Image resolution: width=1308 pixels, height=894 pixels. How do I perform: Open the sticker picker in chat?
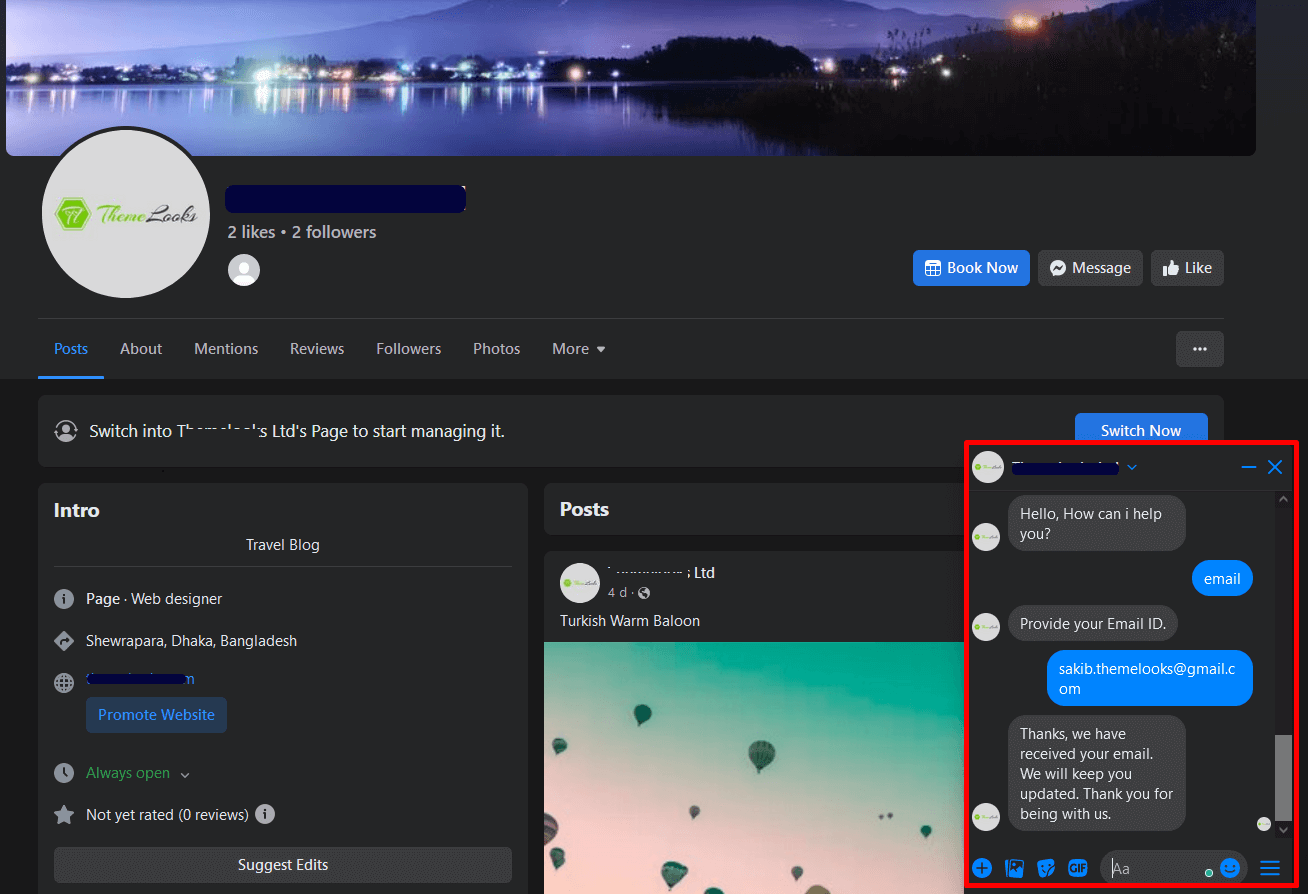pyautogui.click(x=1046, y=868)
